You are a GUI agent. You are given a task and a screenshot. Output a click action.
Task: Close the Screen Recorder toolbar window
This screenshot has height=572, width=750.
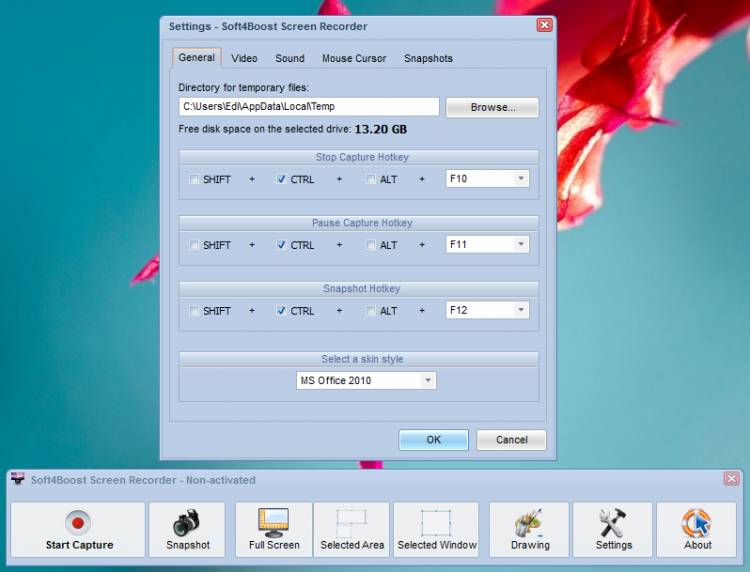click(731, 478)
